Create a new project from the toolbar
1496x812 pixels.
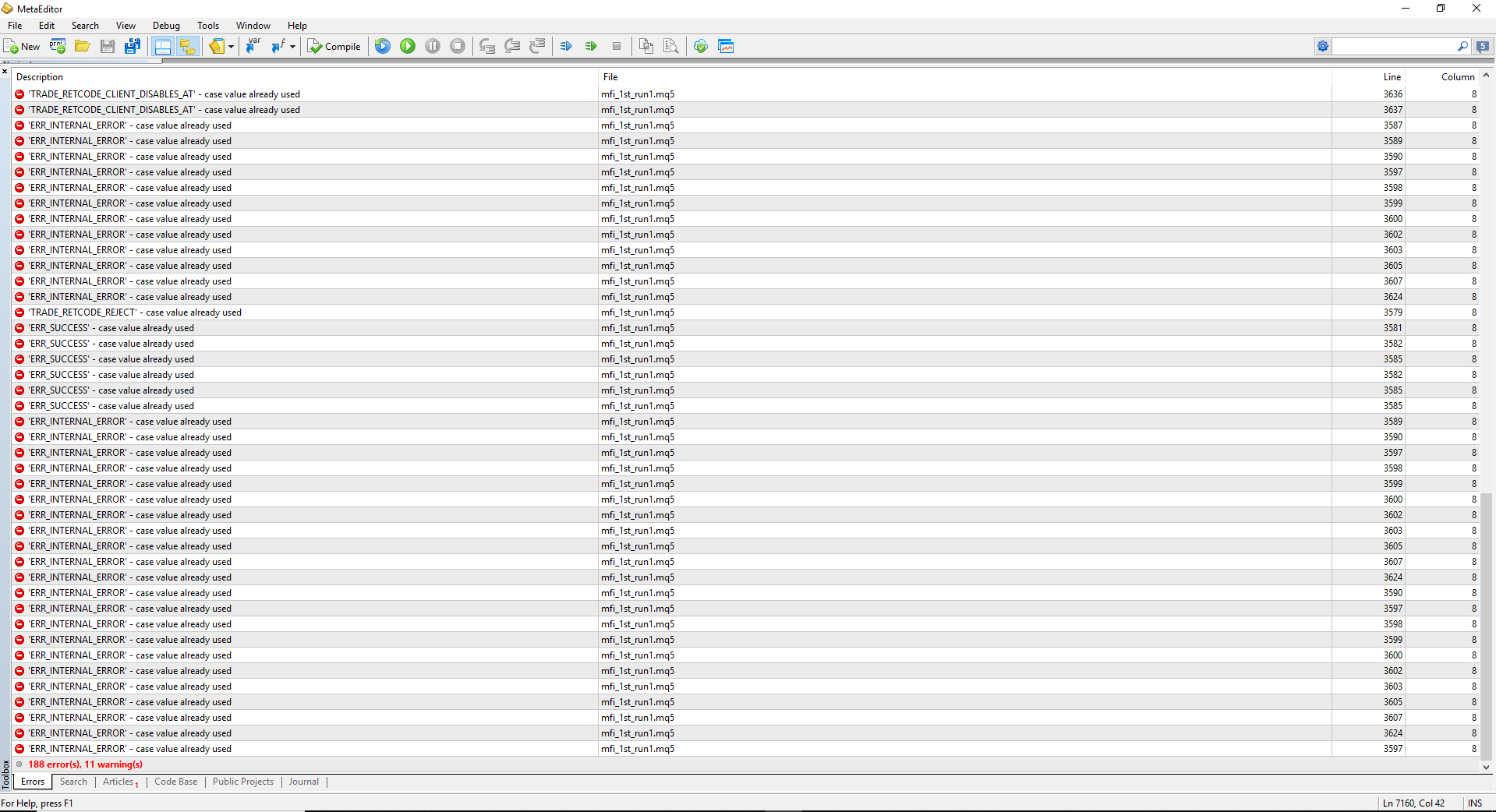58,47
